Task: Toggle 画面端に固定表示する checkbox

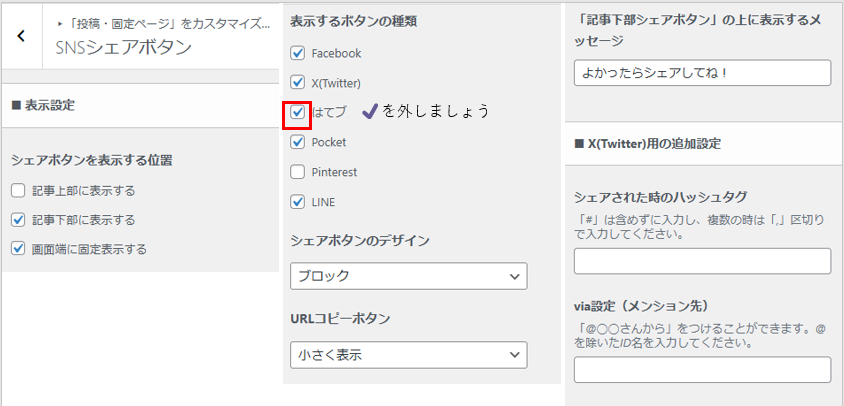Action: (x=19, y=249)
